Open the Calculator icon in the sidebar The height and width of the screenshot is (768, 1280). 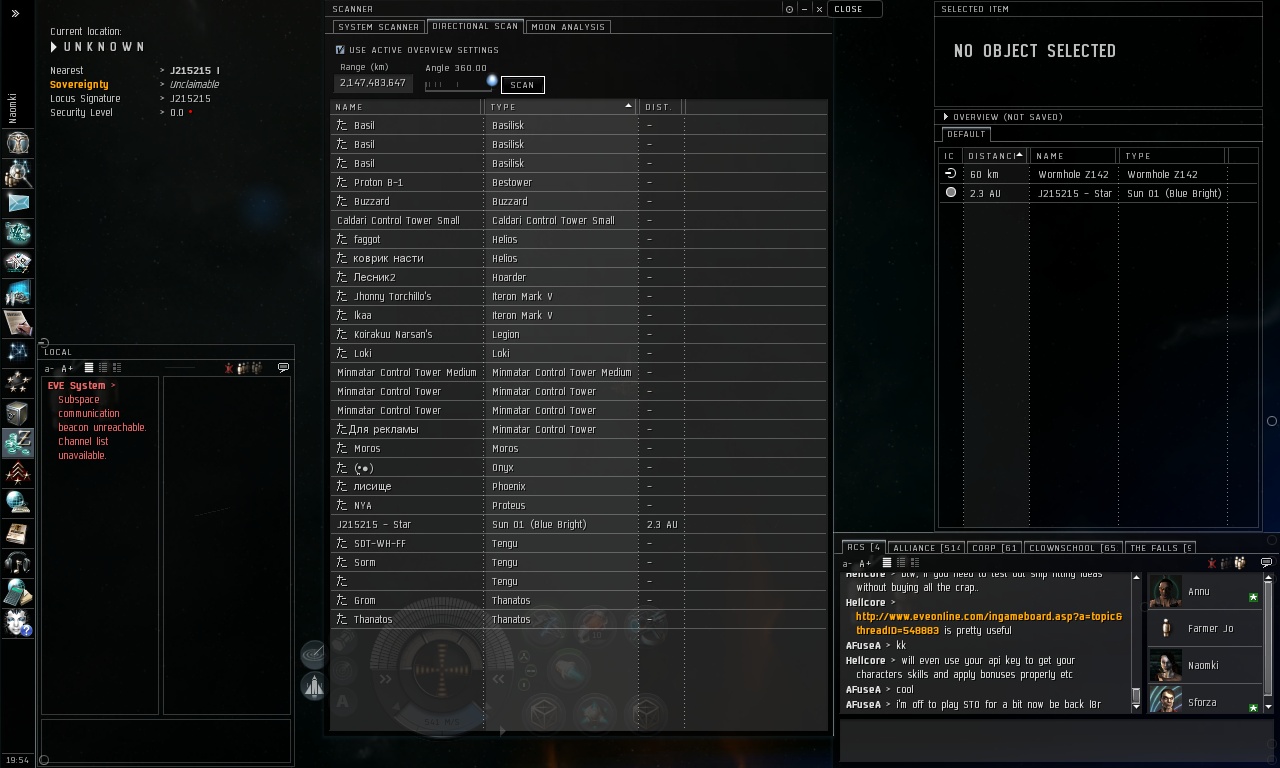pyautogui.click(x=18, y=592)
